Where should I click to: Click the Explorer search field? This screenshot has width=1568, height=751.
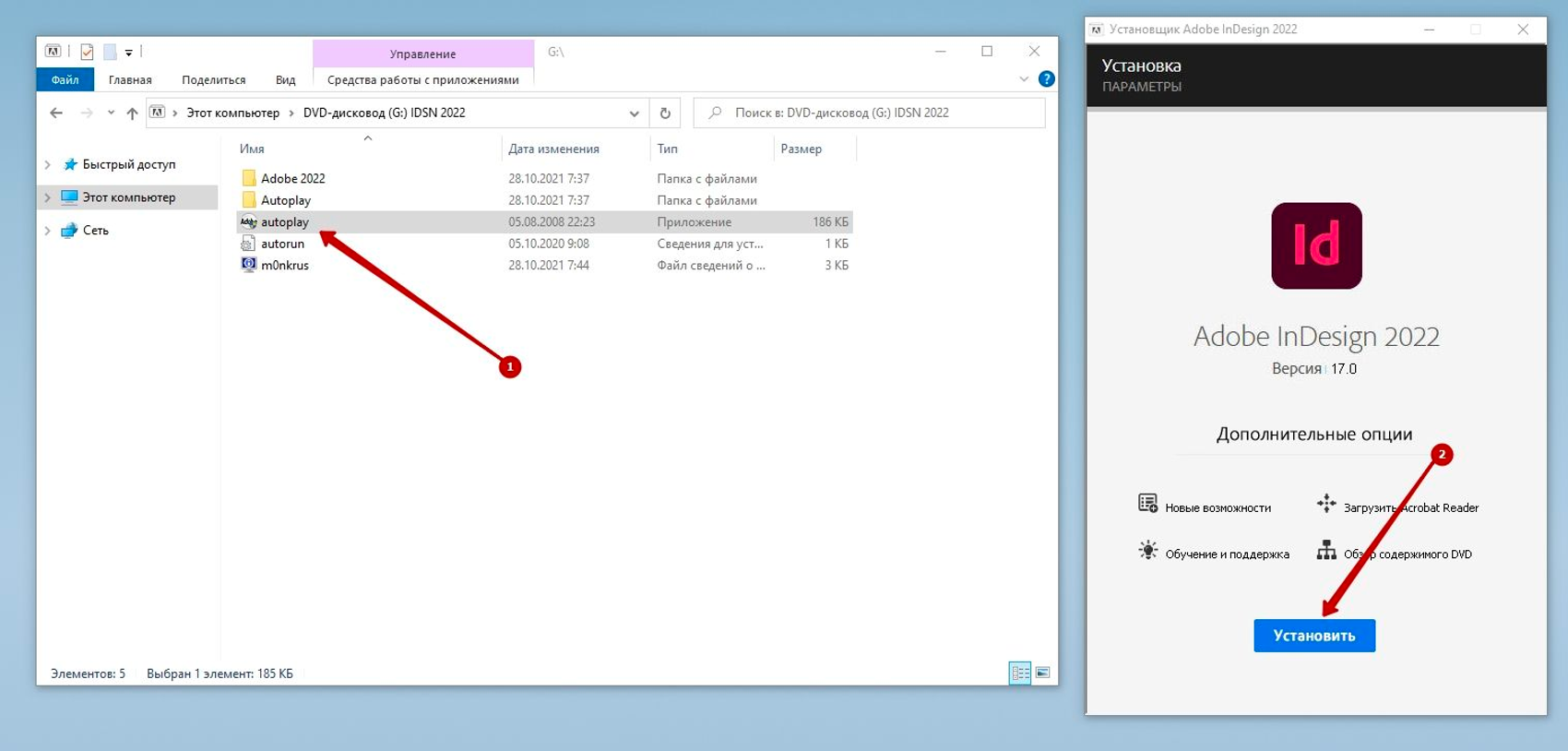tap(869, 113)
